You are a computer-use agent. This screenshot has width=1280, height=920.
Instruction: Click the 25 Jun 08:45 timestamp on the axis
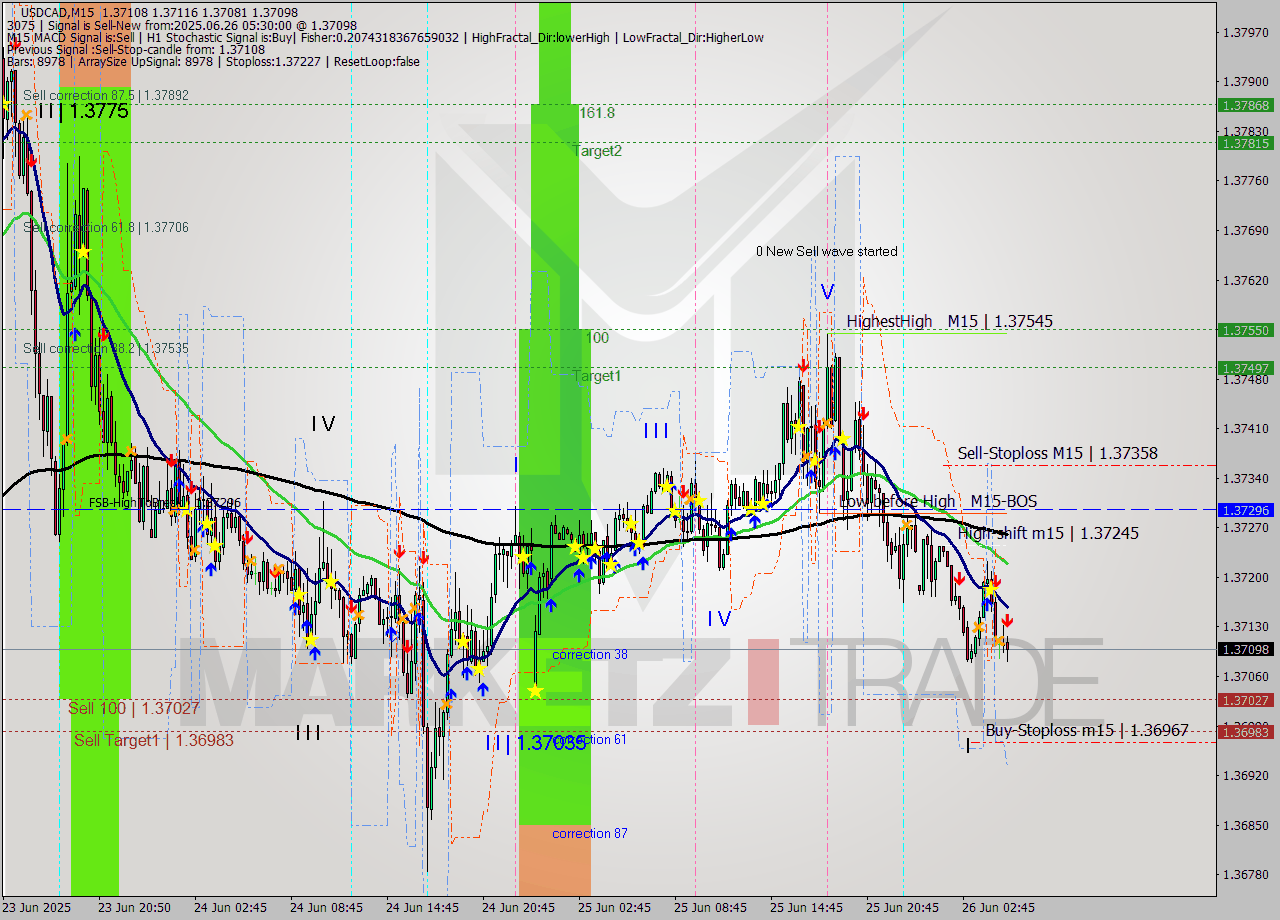713,908
